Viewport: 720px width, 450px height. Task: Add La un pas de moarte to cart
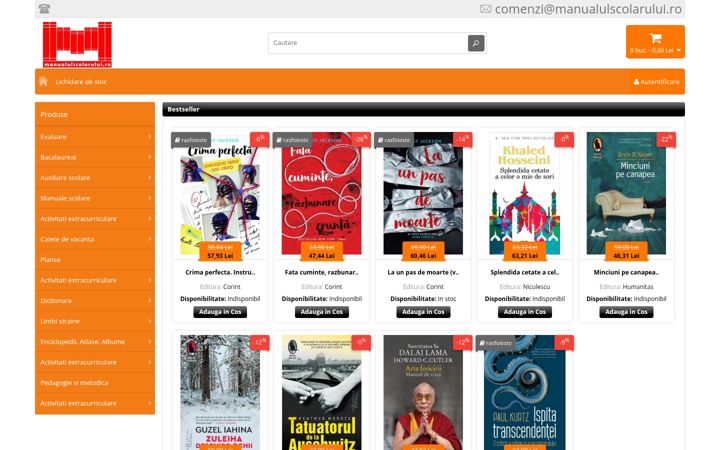423,312
